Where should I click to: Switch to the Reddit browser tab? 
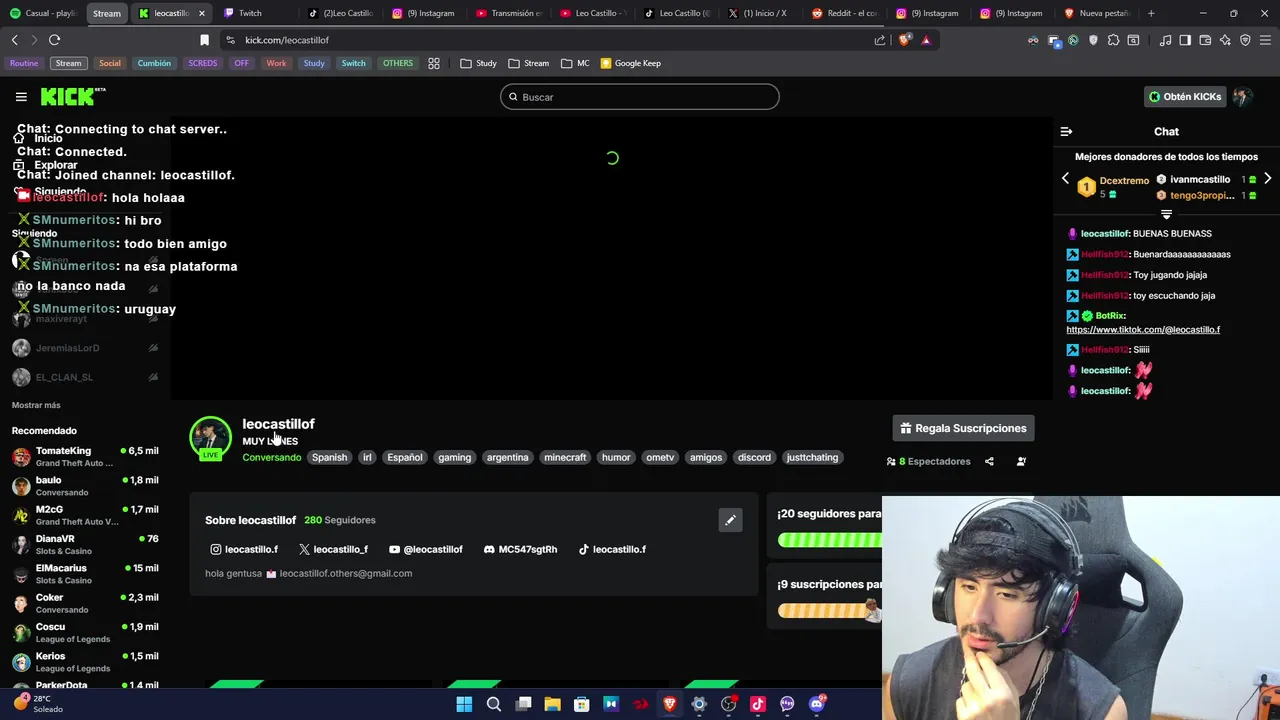pos(845,13)
